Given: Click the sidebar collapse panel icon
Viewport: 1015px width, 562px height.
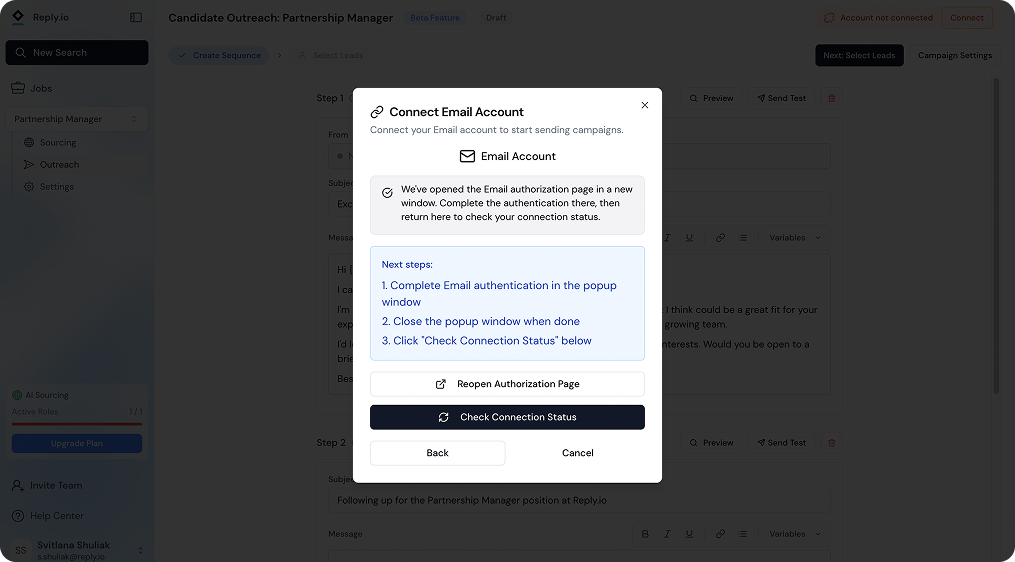Looking at the screenshot, I should [x=136, y=17].
